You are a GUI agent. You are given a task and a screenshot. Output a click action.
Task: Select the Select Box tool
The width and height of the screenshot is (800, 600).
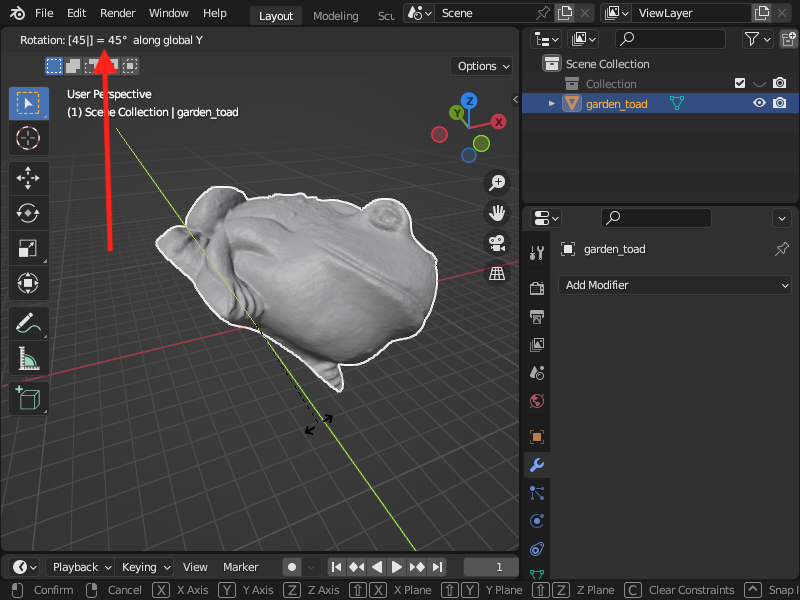tap(29, 103)
